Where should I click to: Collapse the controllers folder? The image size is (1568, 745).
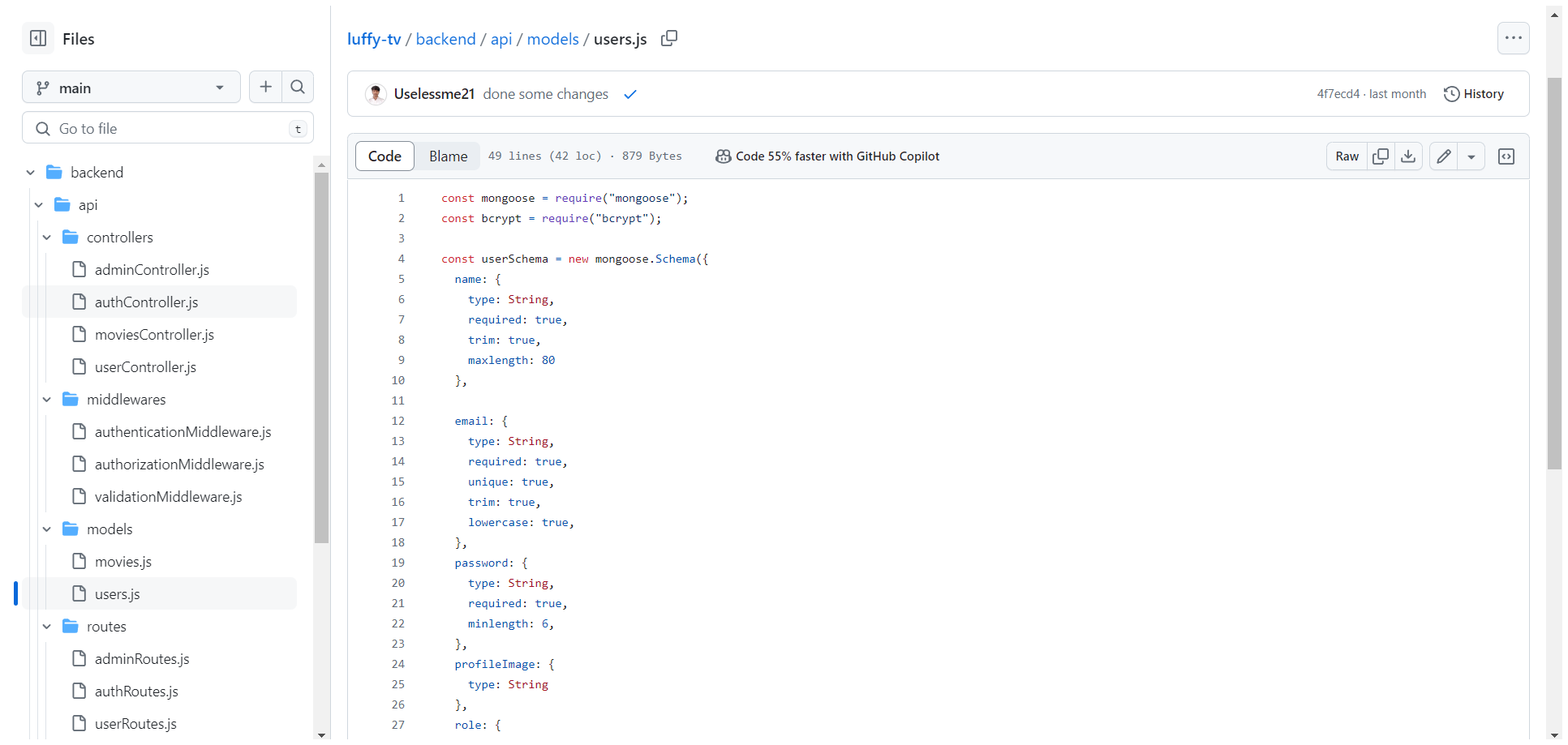(47, 238)
